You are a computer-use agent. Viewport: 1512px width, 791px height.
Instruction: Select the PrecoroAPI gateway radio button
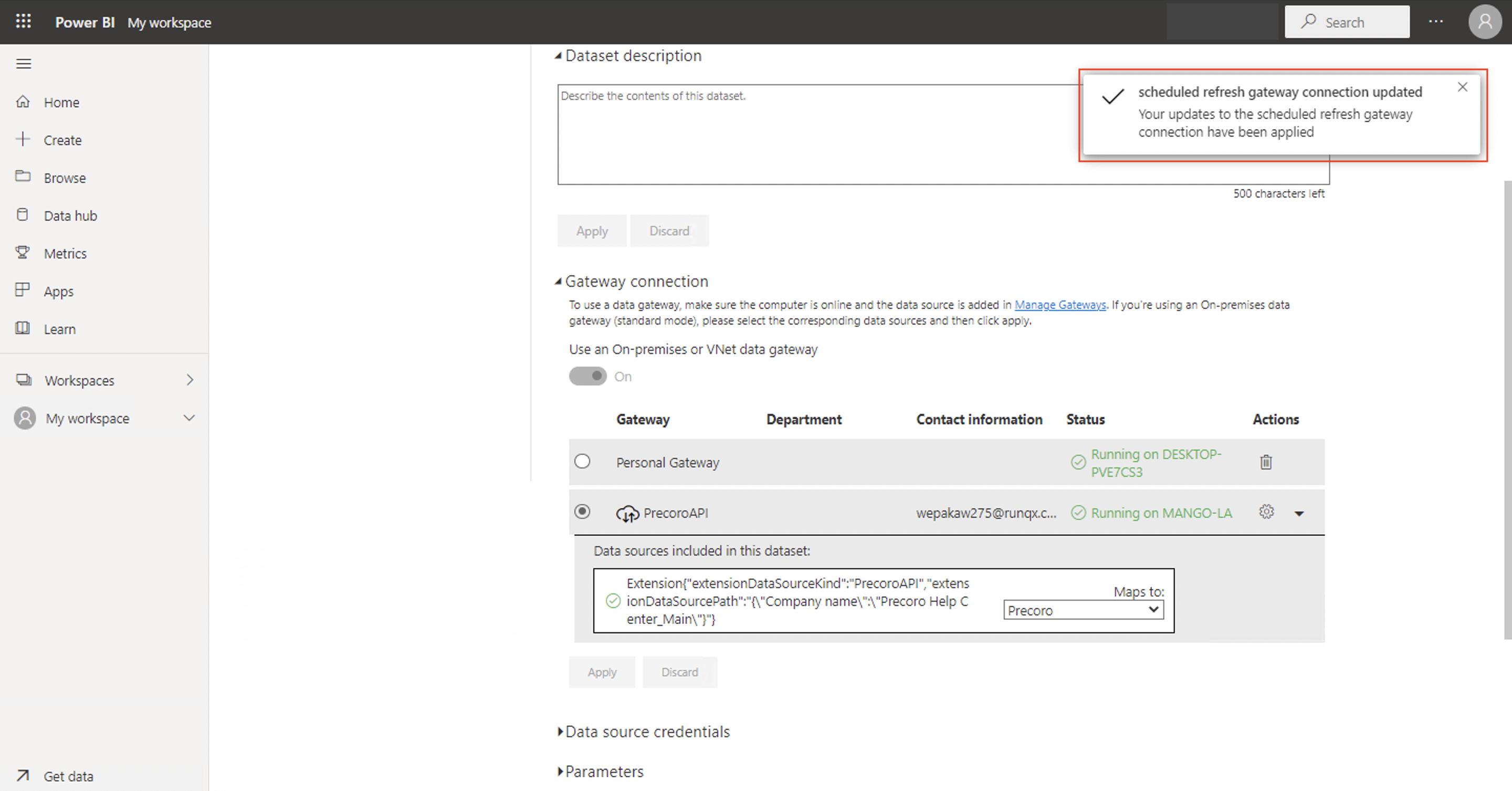coord(582,512)
